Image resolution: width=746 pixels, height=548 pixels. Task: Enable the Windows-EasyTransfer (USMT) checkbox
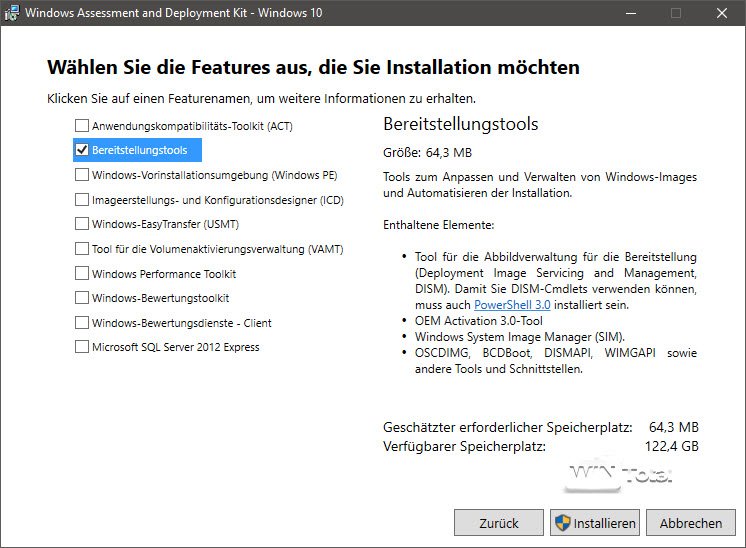[x=81, y=224]
